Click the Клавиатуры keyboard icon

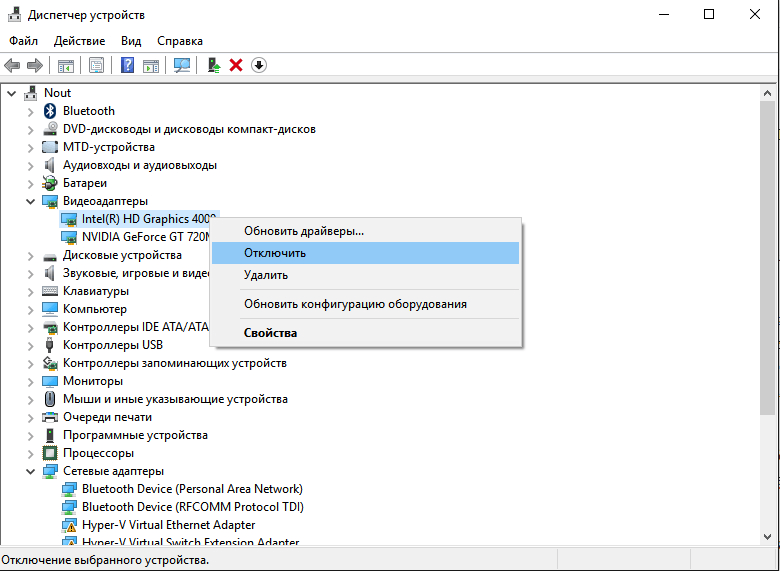point(50,291)
